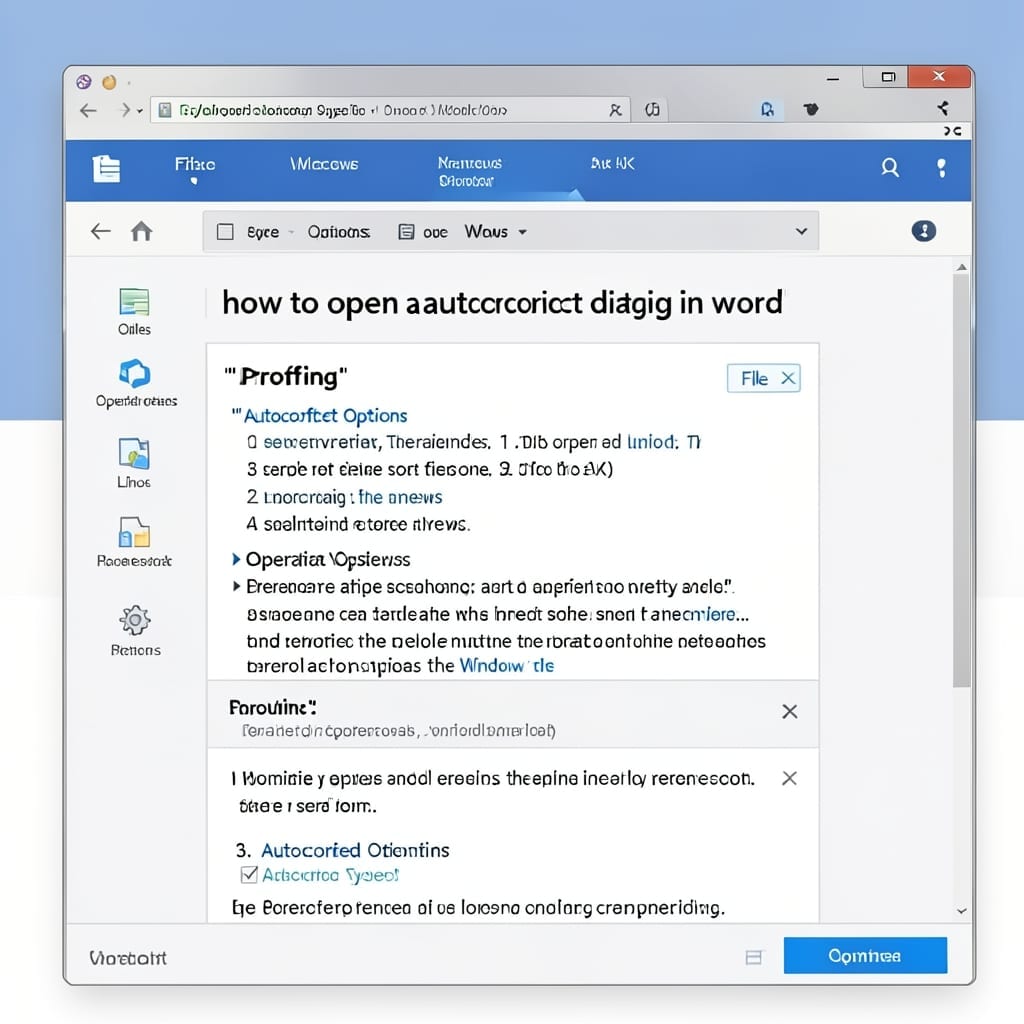Expand the Ereneoare paragraph triangle
The image size is (1024, 1024).
236,586
